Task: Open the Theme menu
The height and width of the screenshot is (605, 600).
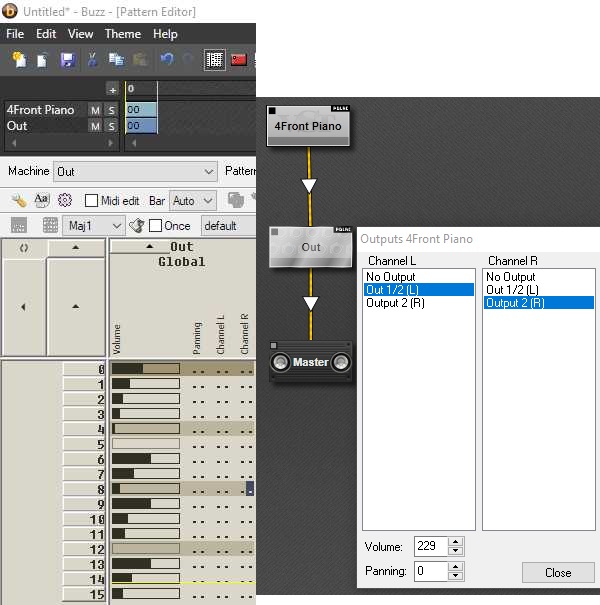Action: pyautogui.click(x=123, y=34)
